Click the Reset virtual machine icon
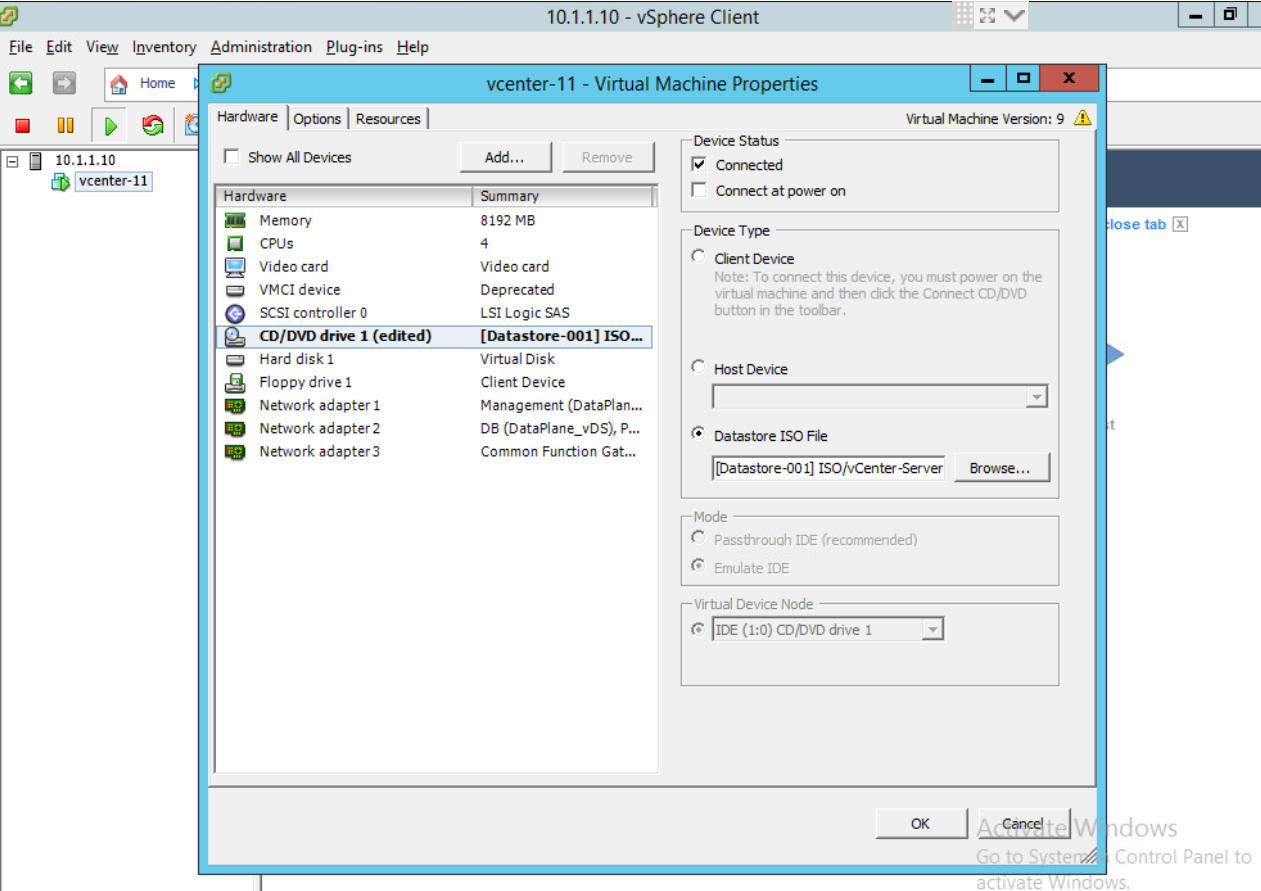 click(153, 125)
